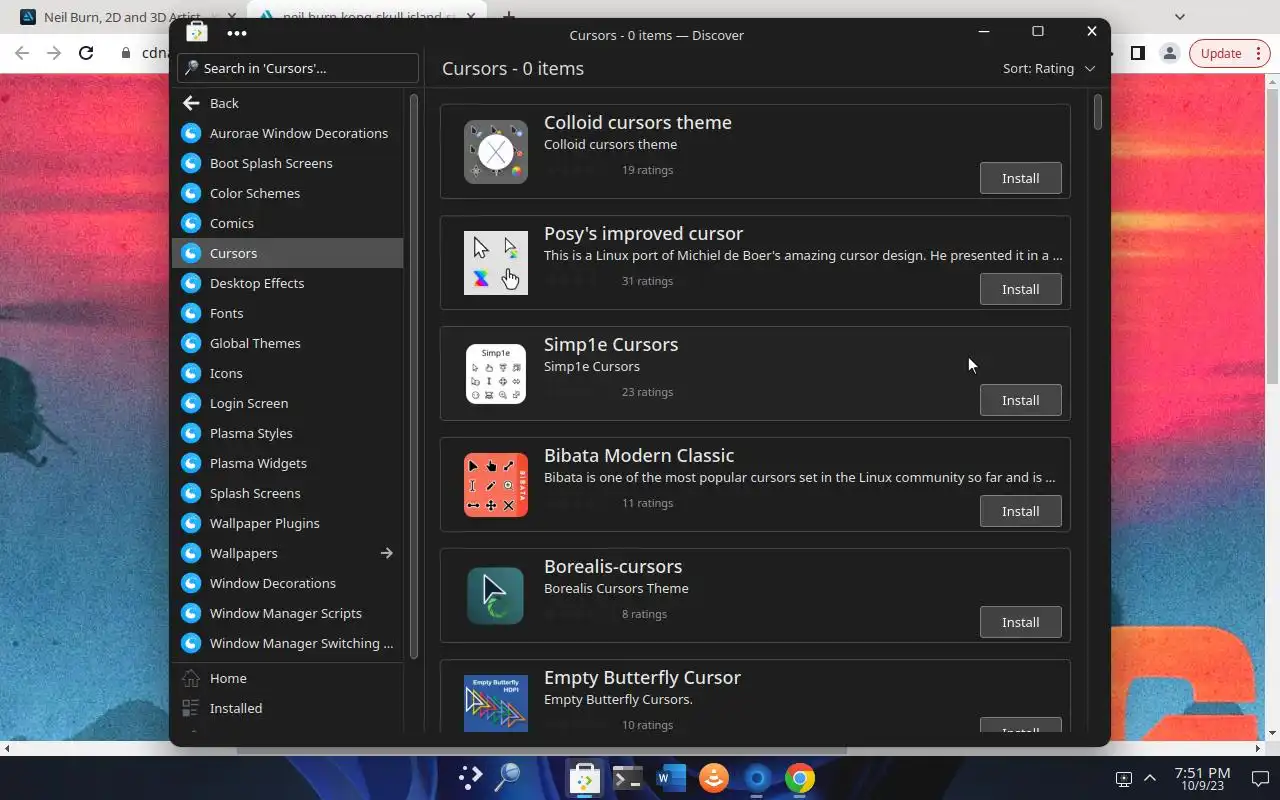The height and width of the screenshot is (800, 1280).
Task: Open the Sort: Rating dropdown
Action: click(x=1049, y=68)
